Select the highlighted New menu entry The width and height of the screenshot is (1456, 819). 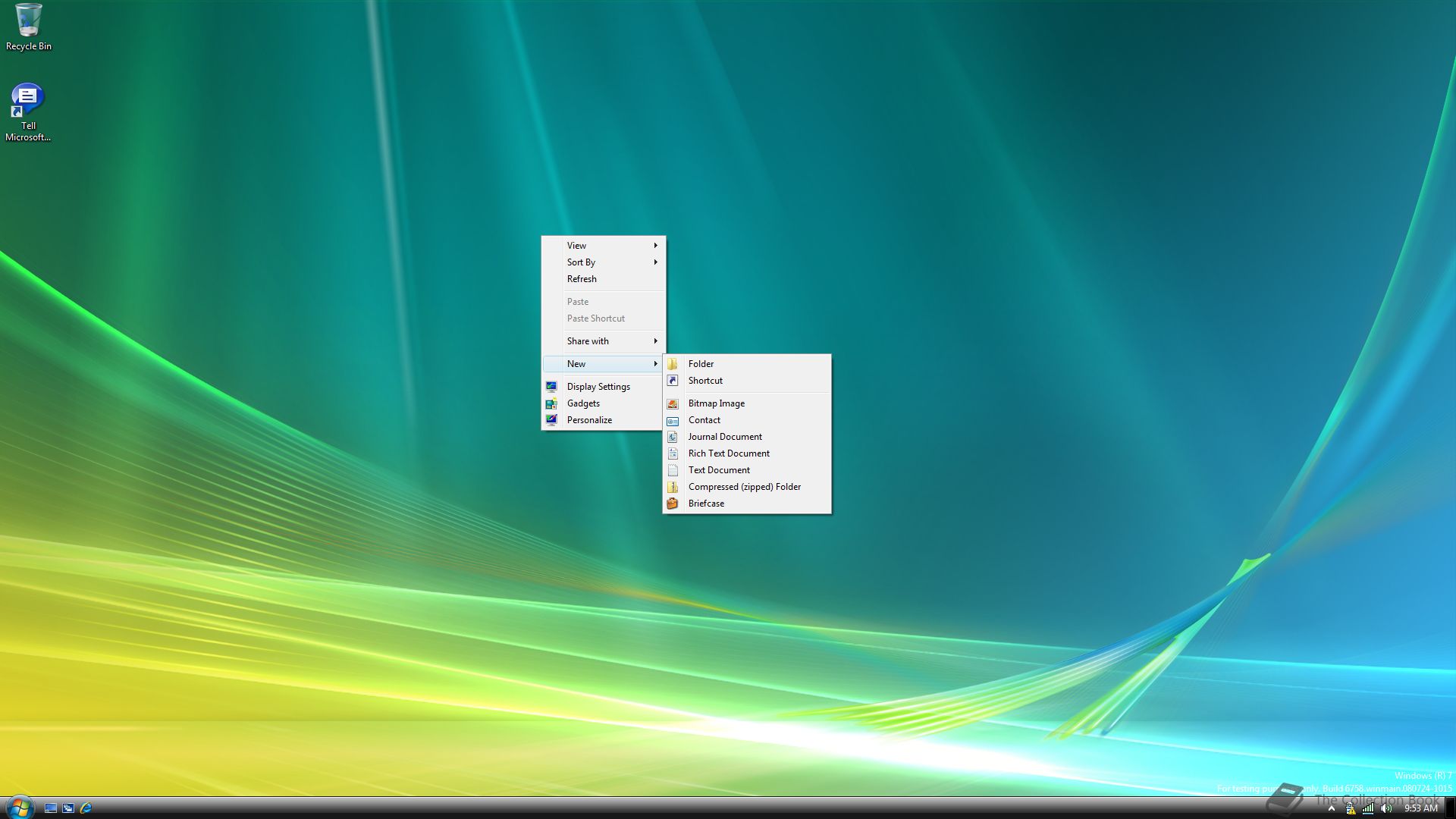coord(604,364)
